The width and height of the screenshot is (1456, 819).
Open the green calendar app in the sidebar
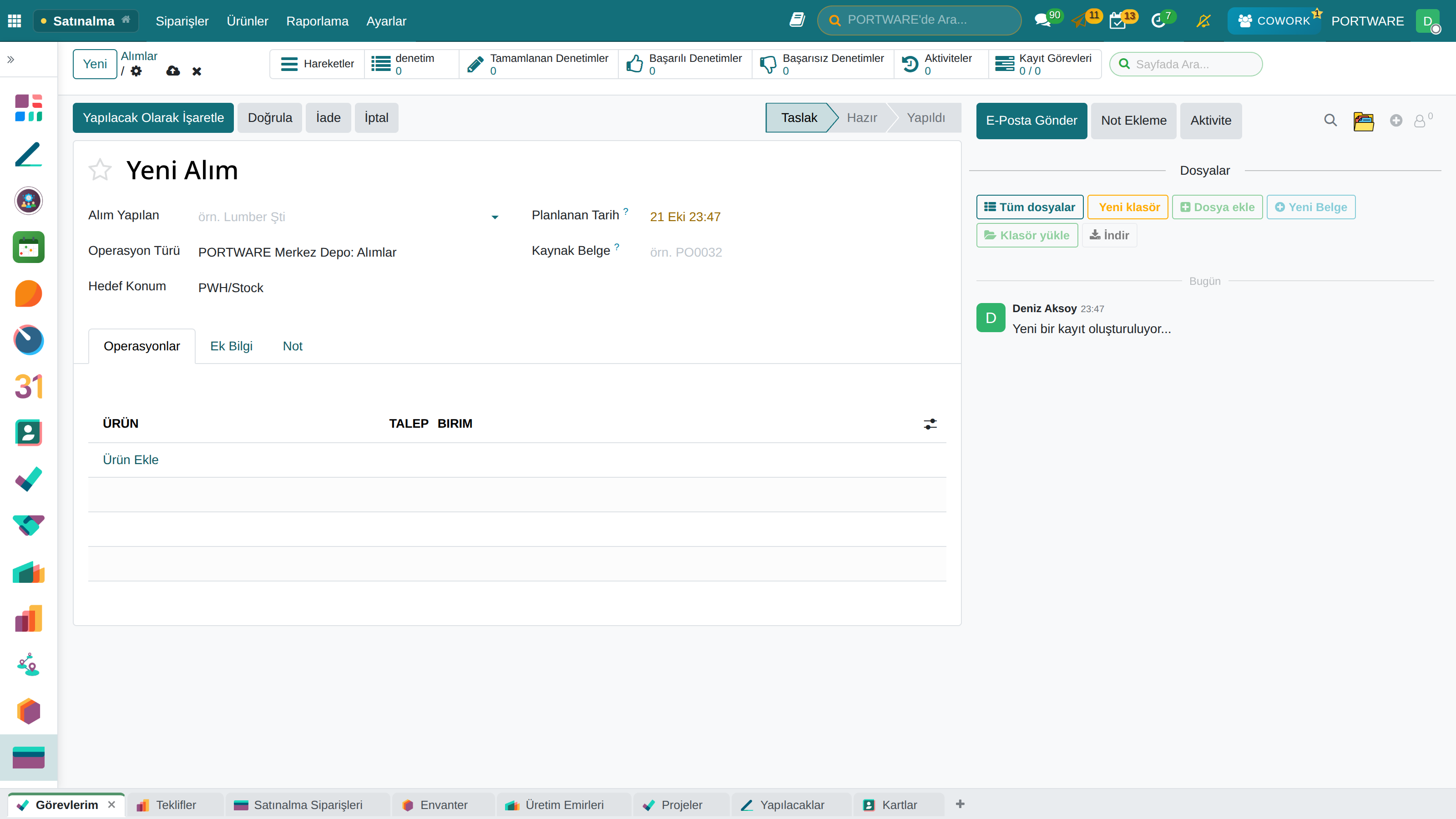(28, 247)
